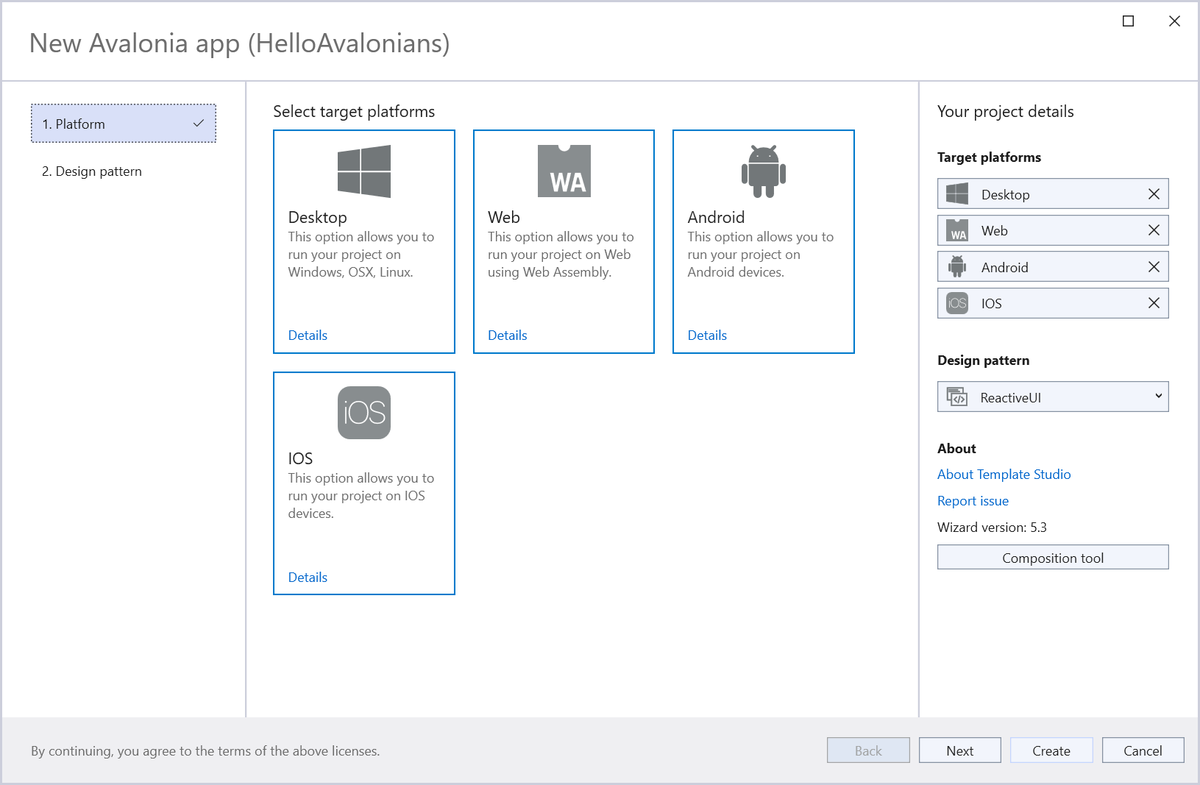This screenshot has height=785, width=1200.
Task: Cancel the wizard
Action: coord(1143,751)
